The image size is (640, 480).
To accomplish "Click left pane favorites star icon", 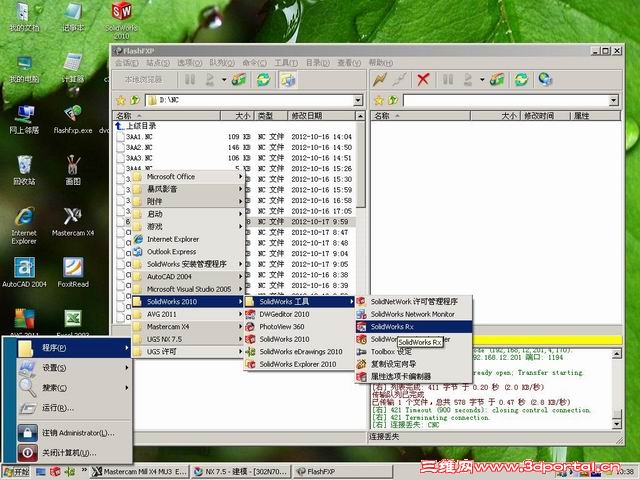I will [120, 100].
